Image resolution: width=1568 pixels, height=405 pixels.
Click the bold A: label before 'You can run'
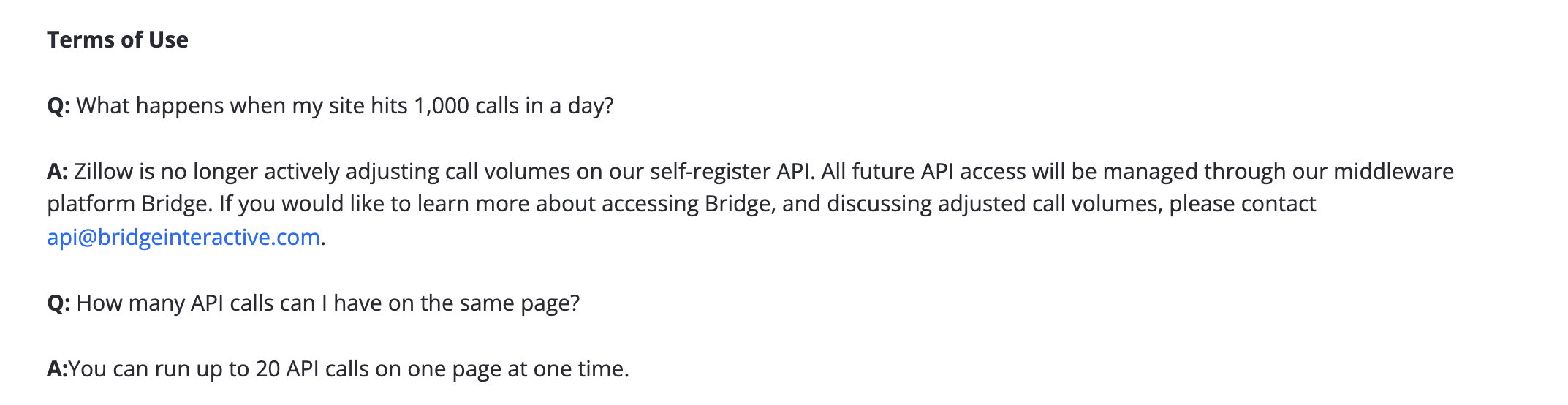(x=57, y=369)
